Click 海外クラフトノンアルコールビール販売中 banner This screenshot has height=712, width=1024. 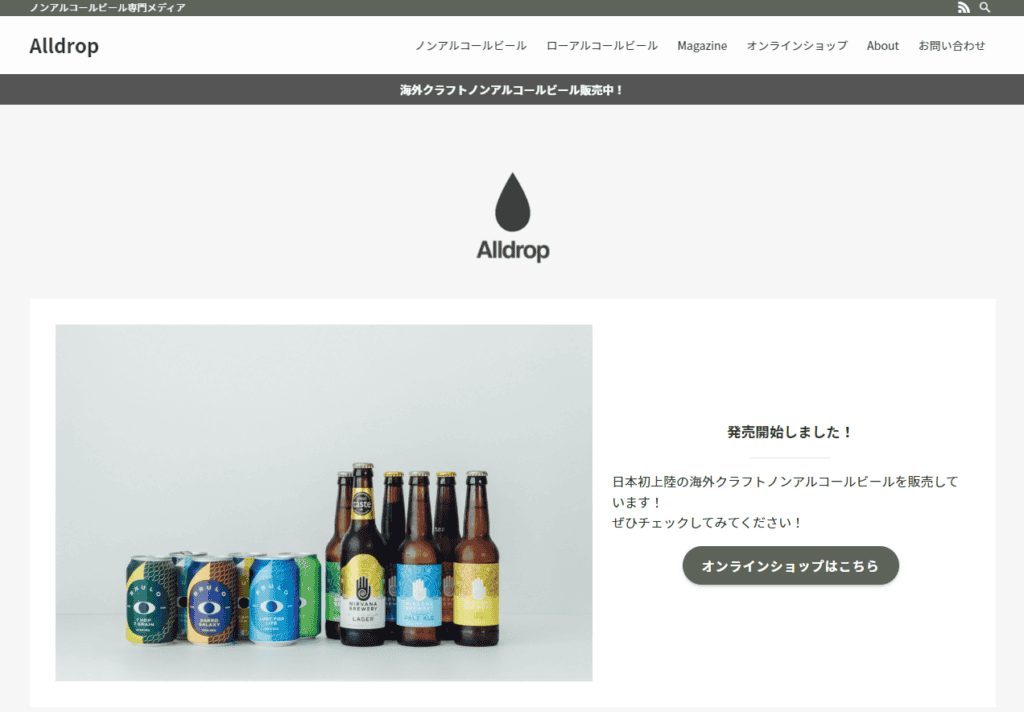point(512,89)
